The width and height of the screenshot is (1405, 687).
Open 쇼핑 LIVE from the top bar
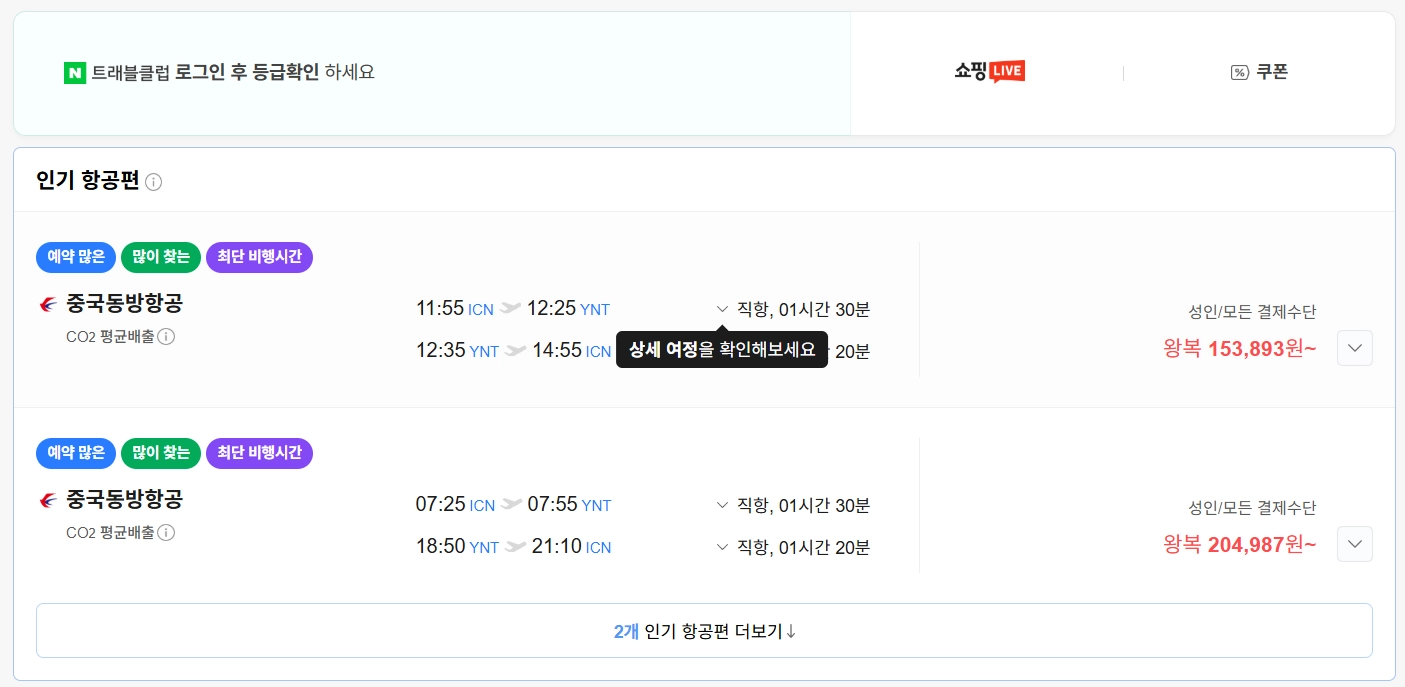[988, 71]
